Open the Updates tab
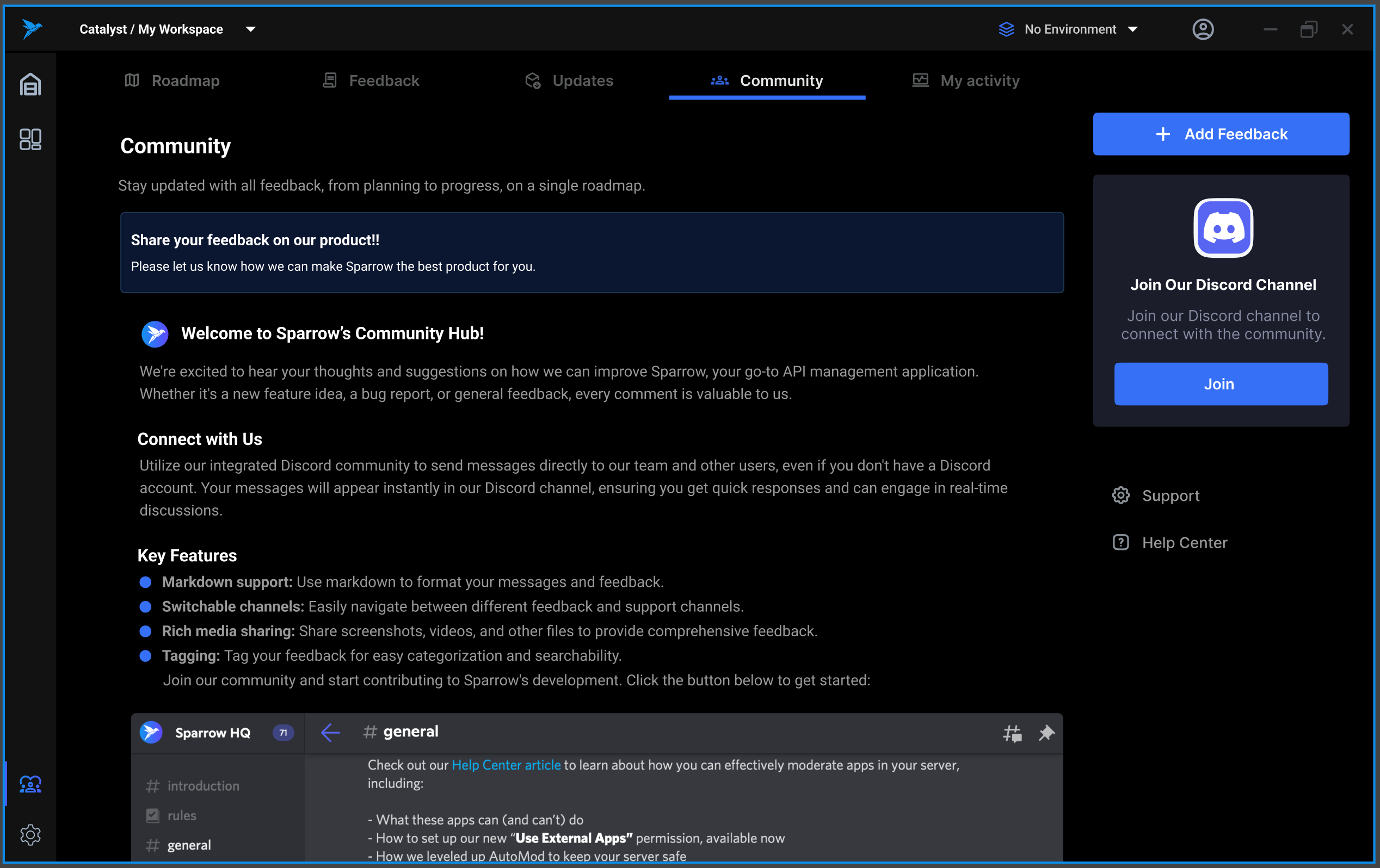 569,81
